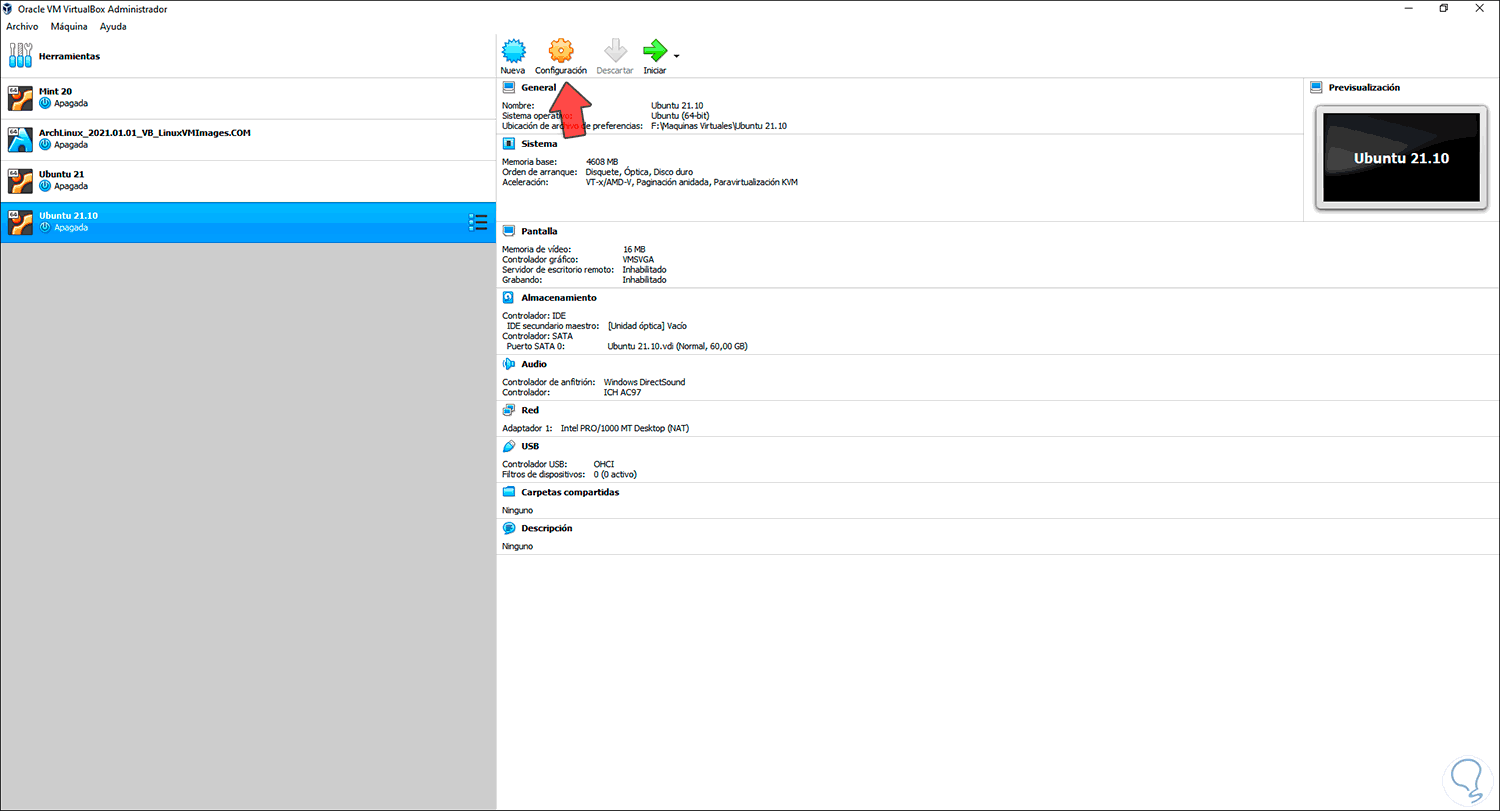The height and width of the screenshot is (811, 1500).
Task: Start the VM with the Iniciar arrow
Action: point(654,51)
